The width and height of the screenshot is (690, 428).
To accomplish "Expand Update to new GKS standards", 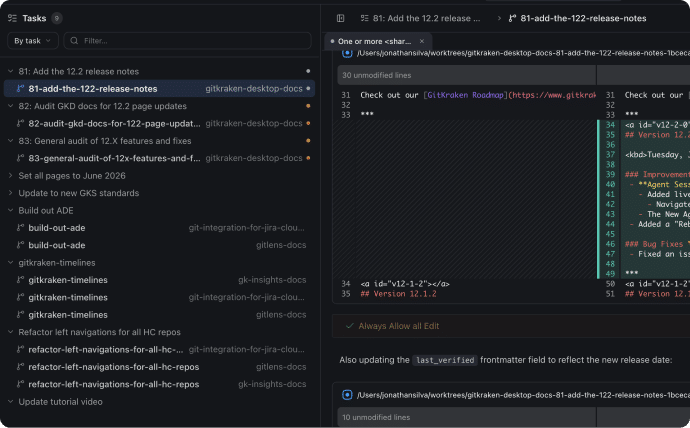I will pyautogui.click(x=11, y=193).
